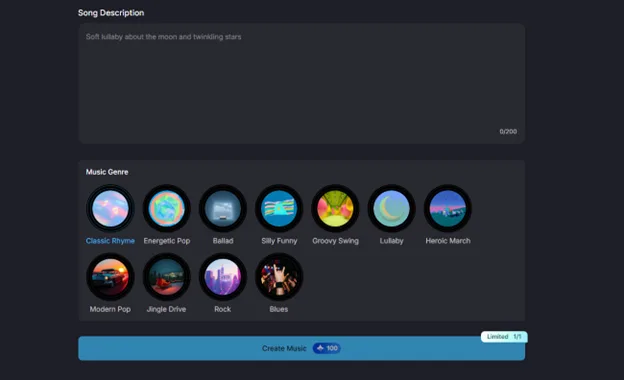Screen dimensions: 624x380
Task: Click the Energetic Pop label text
Action: point(167,241)
